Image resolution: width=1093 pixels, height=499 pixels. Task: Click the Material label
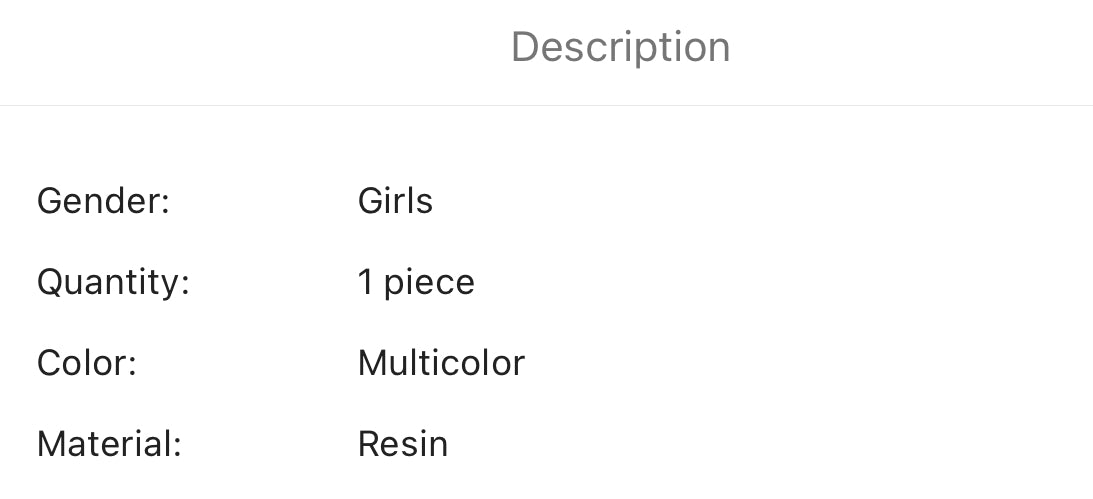coord(109,443)
